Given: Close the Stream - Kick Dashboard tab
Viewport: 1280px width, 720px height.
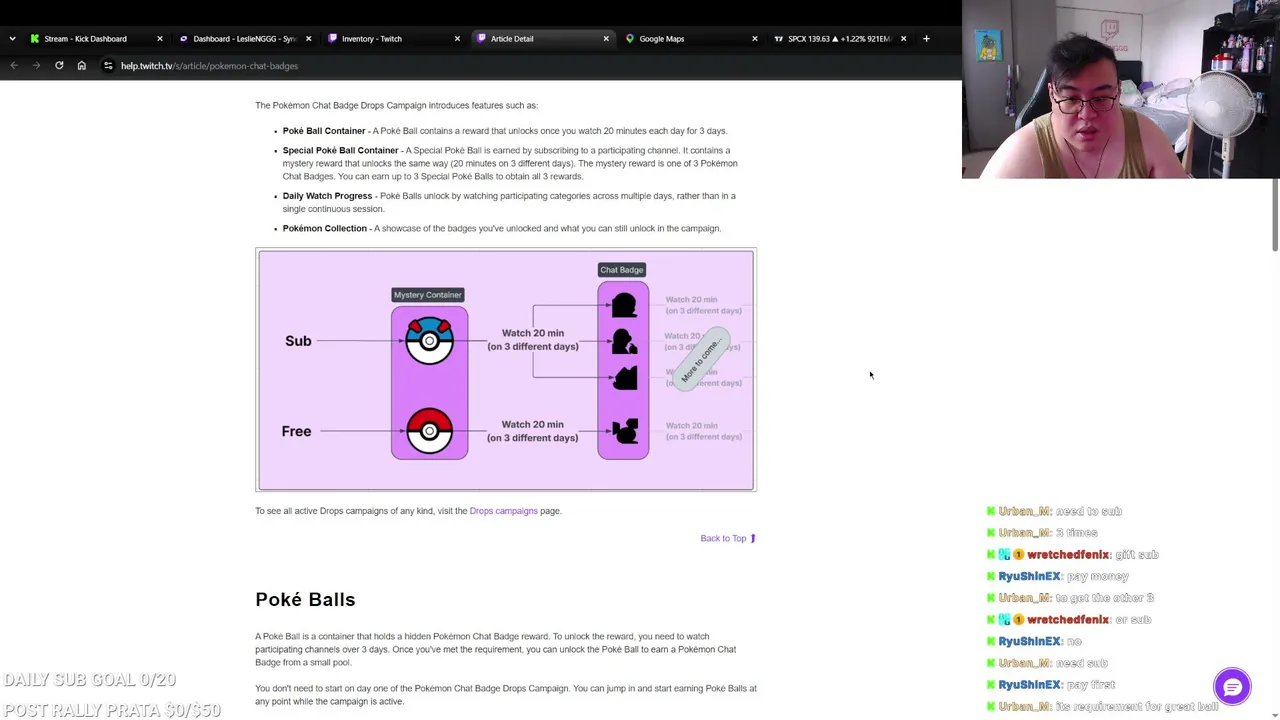Looking at the screenshot, I should [x=159, y=39].
